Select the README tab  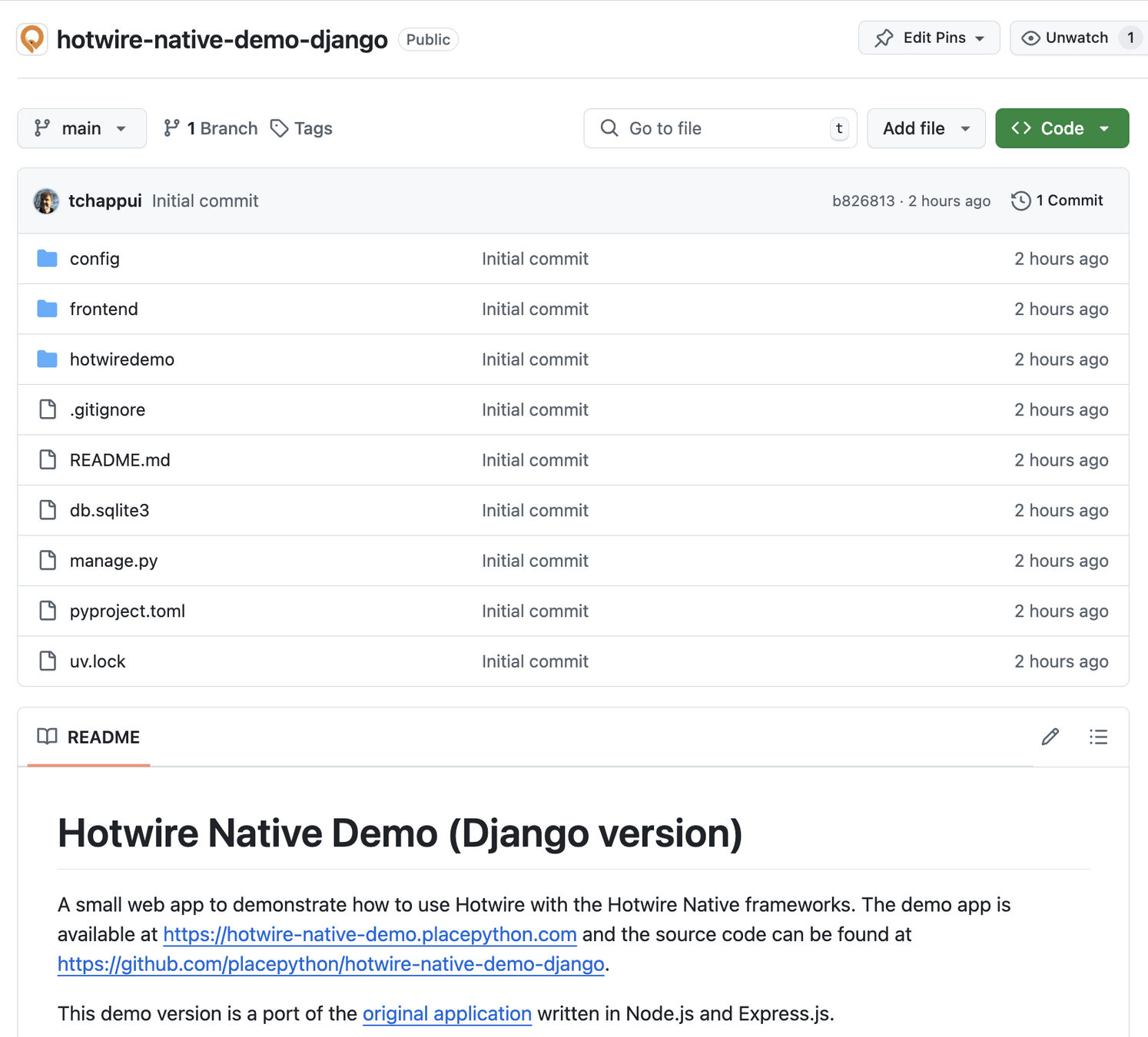[89, 737]
